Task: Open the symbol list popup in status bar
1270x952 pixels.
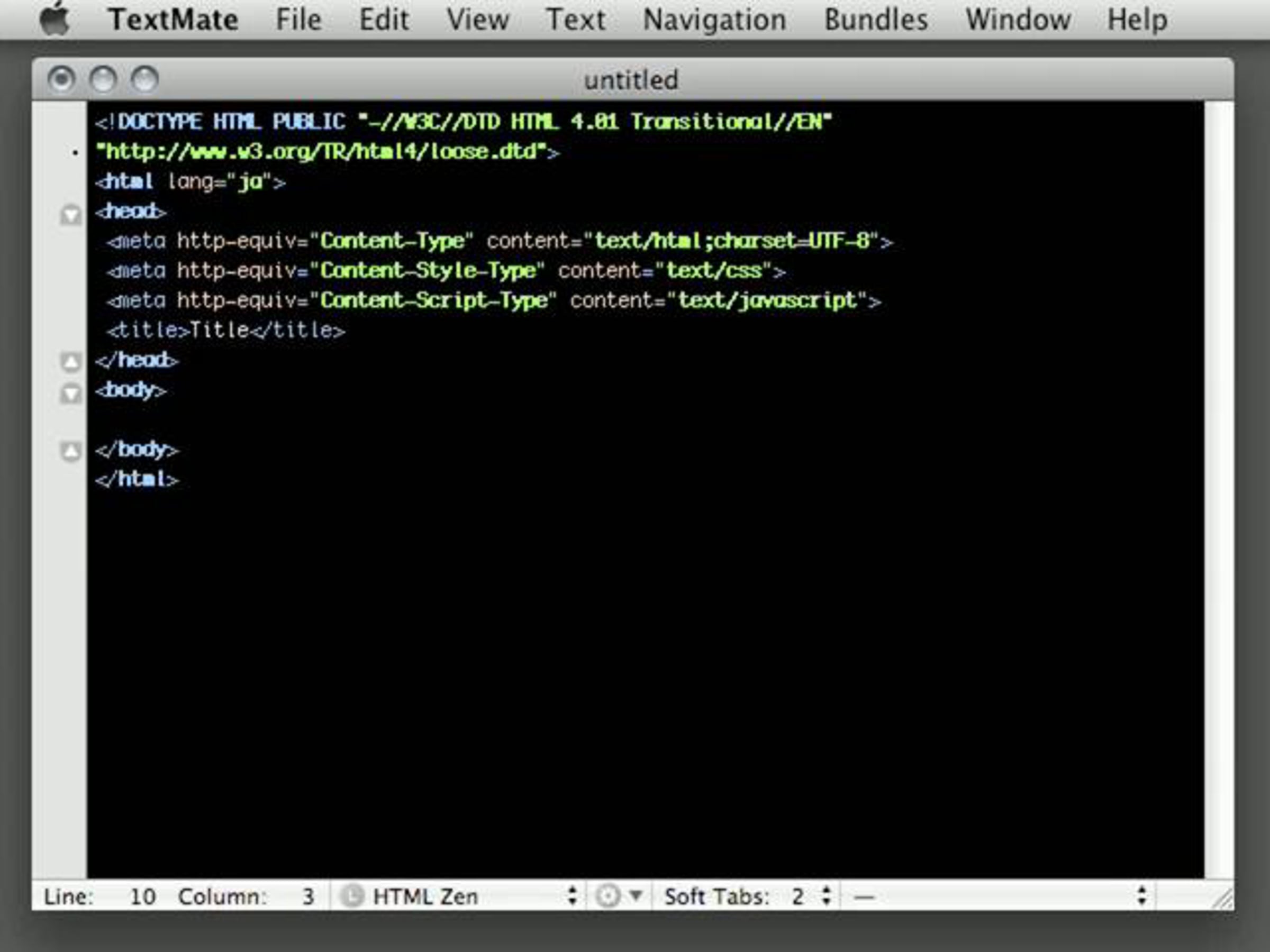Action: (998, 896)
